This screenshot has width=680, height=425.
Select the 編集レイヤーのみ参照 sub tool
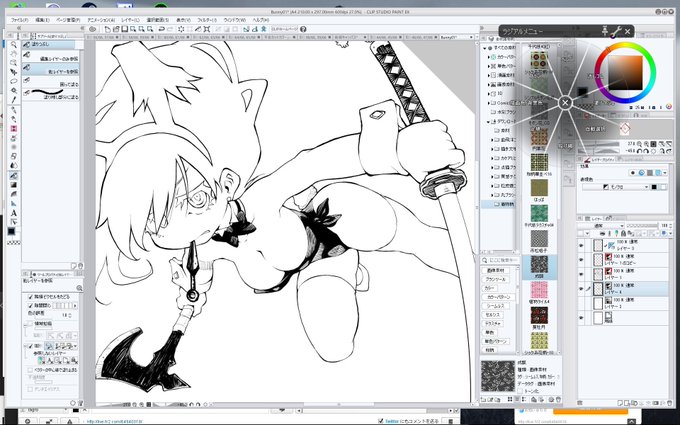pos(51,56)
